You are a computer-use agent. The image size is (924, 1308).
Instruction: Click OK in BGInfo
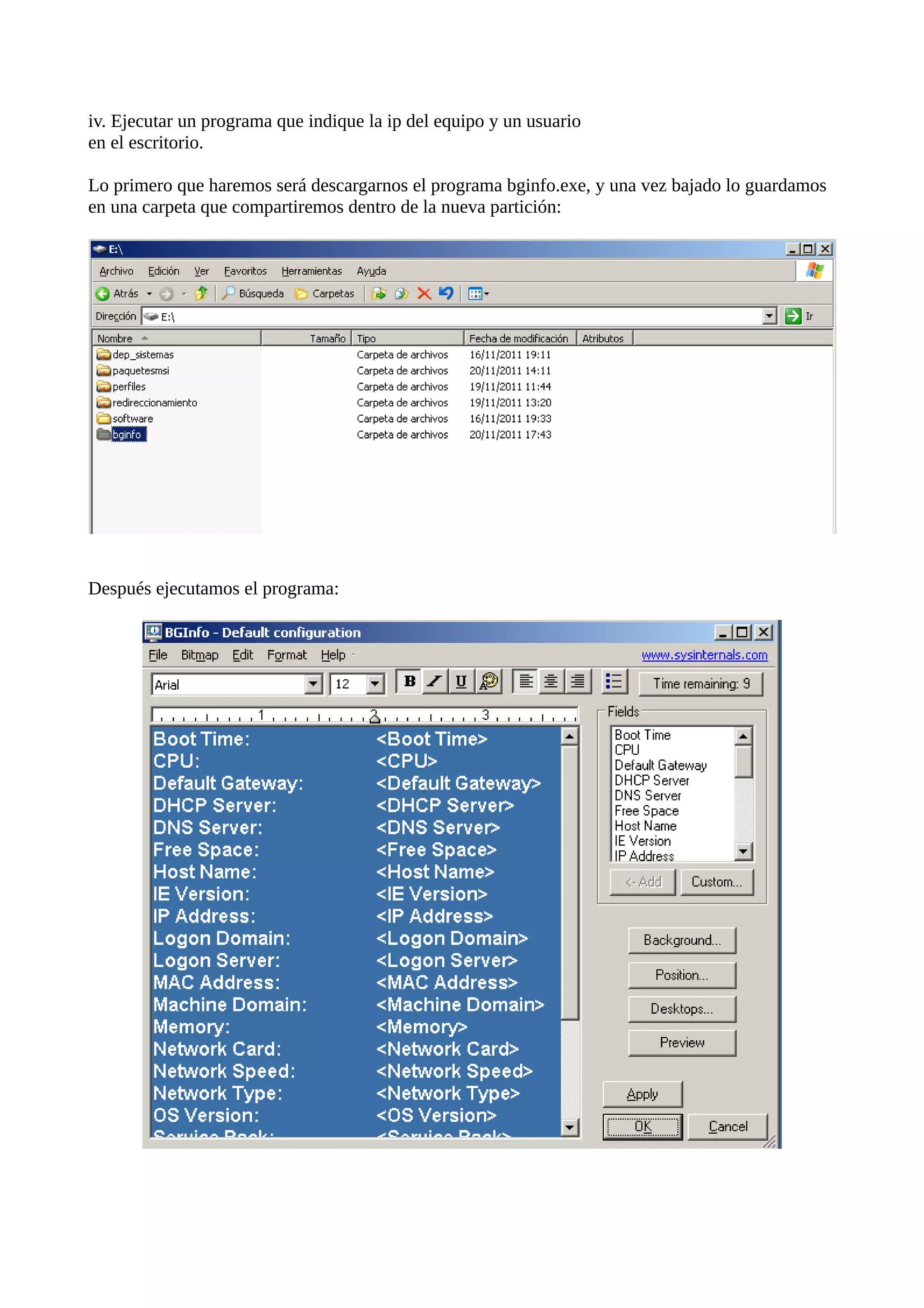pyautogui.click(x=643, y=1127)
